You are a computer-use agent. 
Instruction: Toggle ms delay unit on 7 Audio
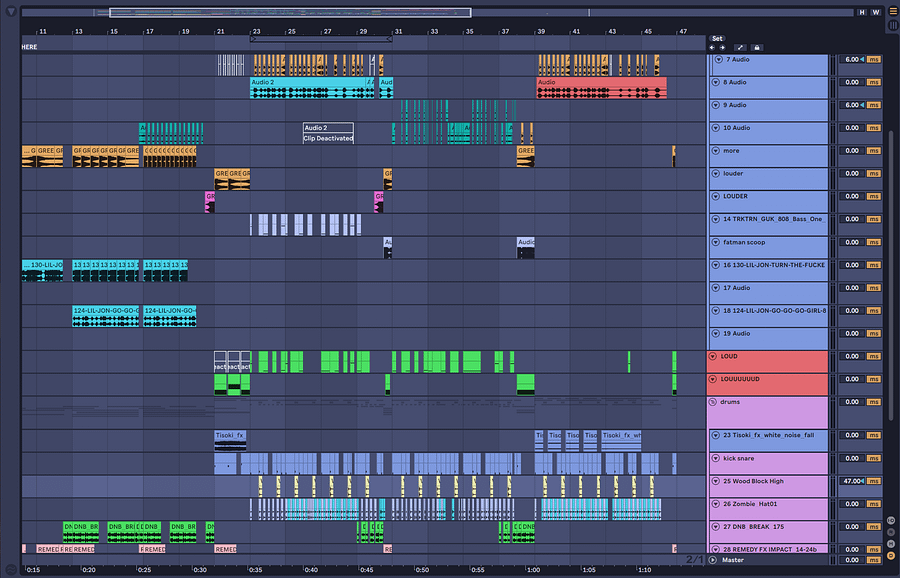click(x=874, y=59)
